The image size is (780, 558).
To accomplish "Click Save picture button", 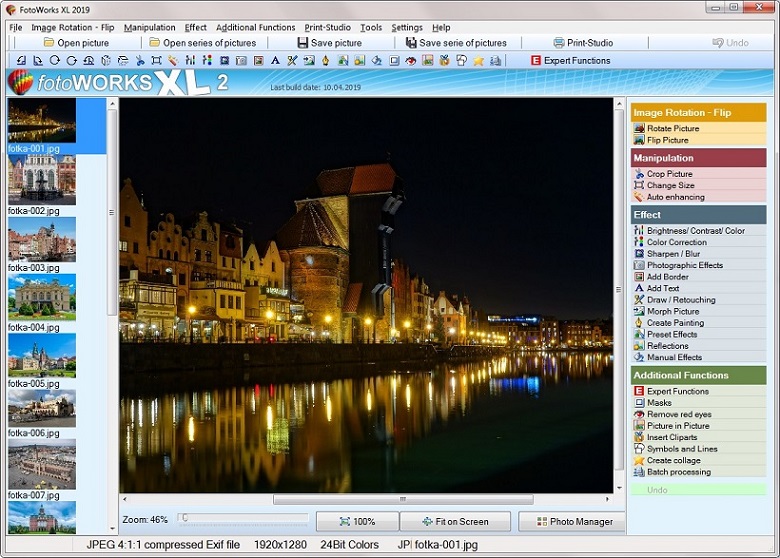I will [x=329, y=43].
